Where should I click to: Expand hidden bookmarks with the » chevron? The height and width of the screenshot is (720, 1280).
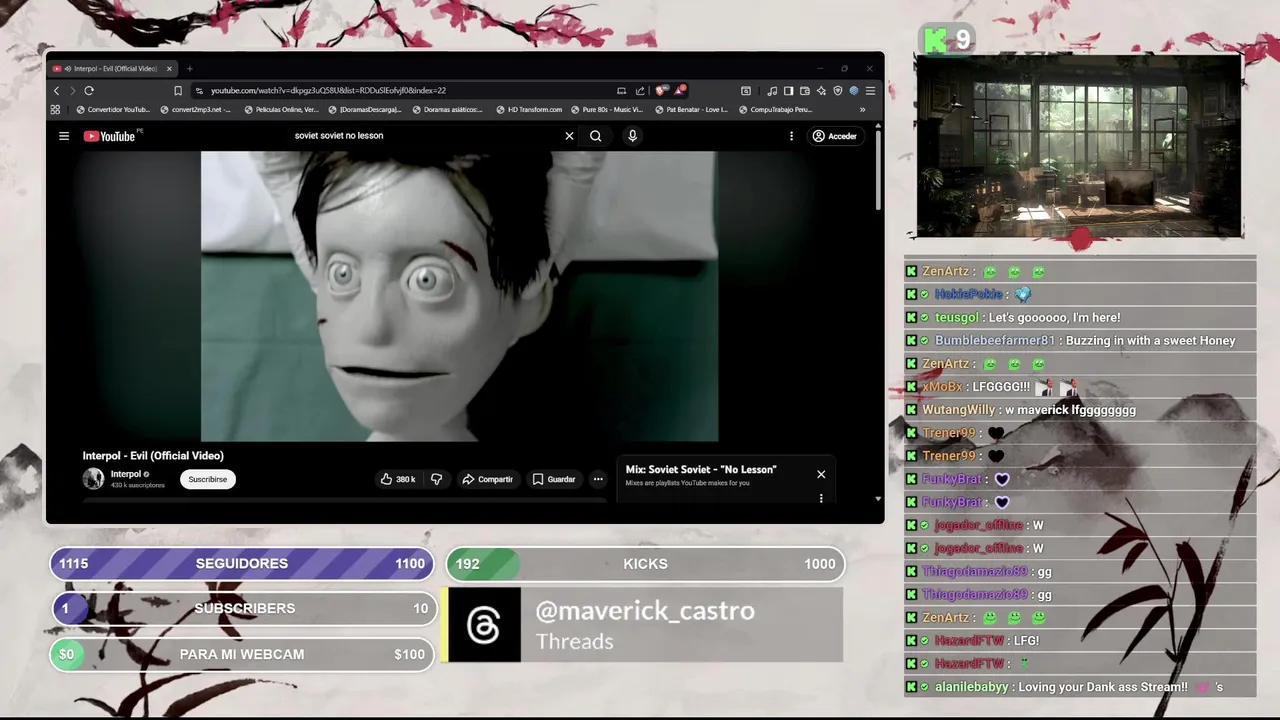pyautogui.click(x=863, y=110)
